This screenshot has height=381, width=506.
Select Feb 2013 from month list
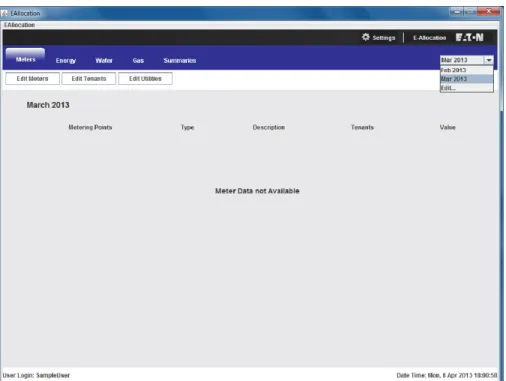466,70
